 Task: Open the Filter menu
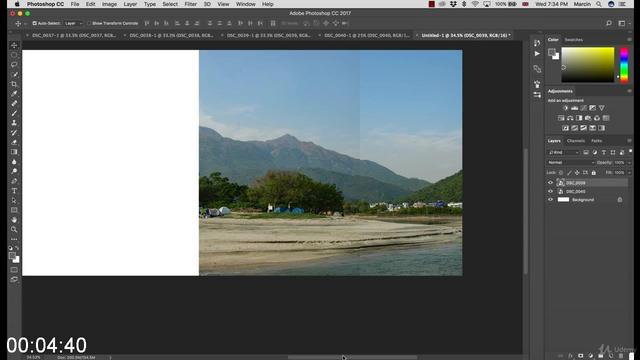[x=191, y=4]
